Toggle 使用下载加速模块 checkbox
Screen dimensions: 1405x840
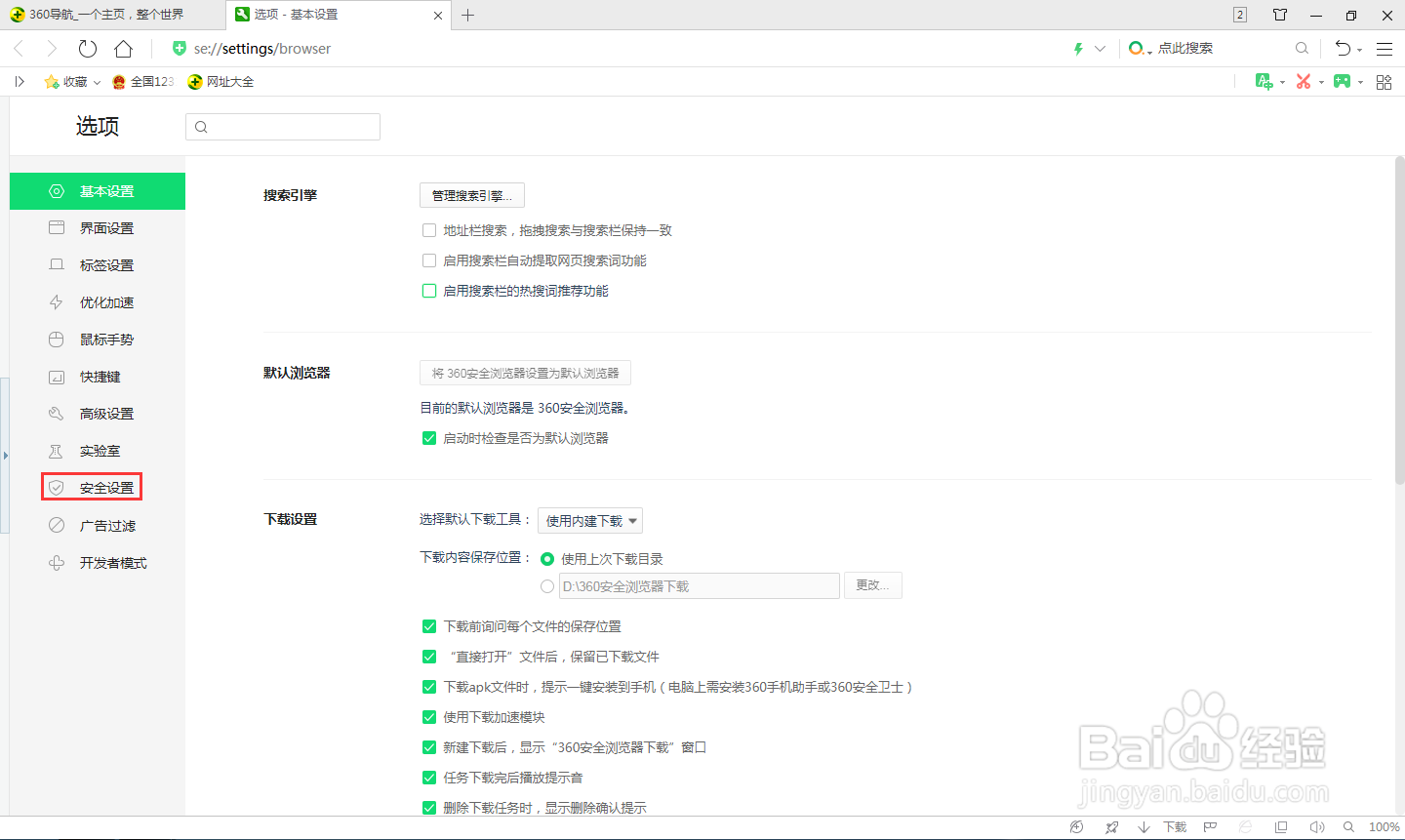coord(429,717)
